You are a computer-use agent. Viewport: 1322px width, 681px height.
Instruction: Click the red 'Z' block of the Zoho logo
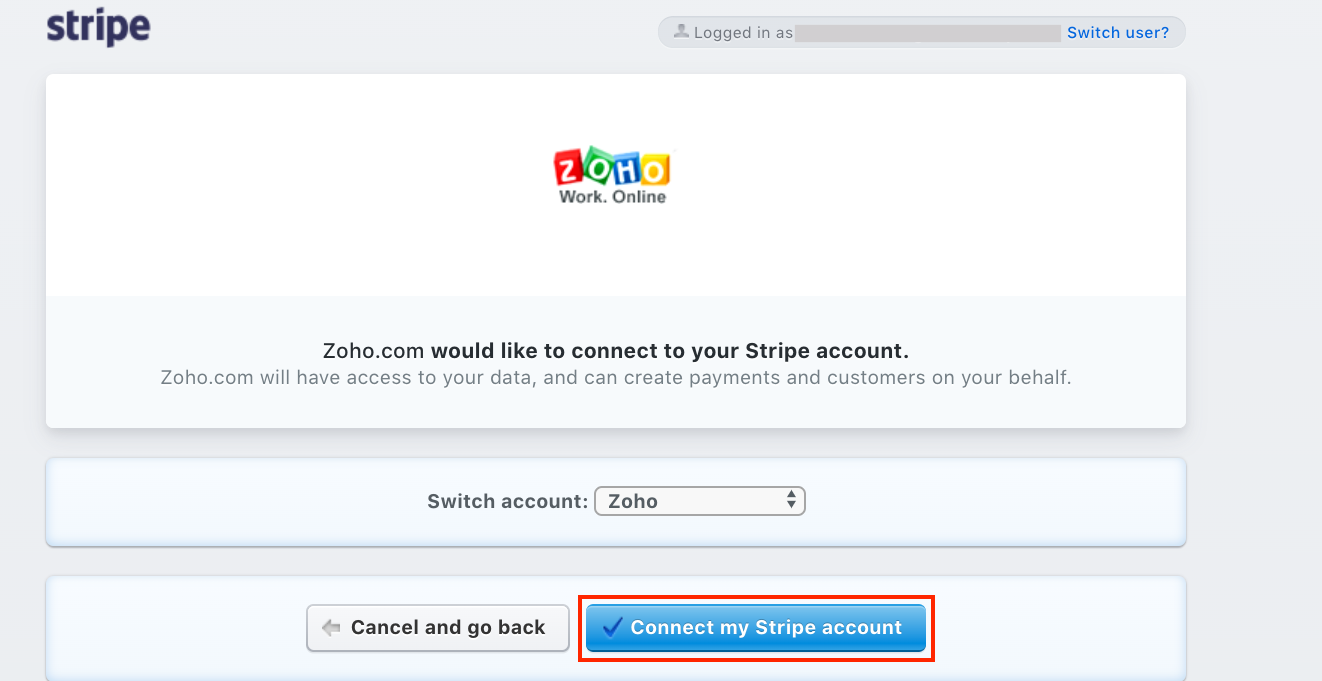coord(568,167)
